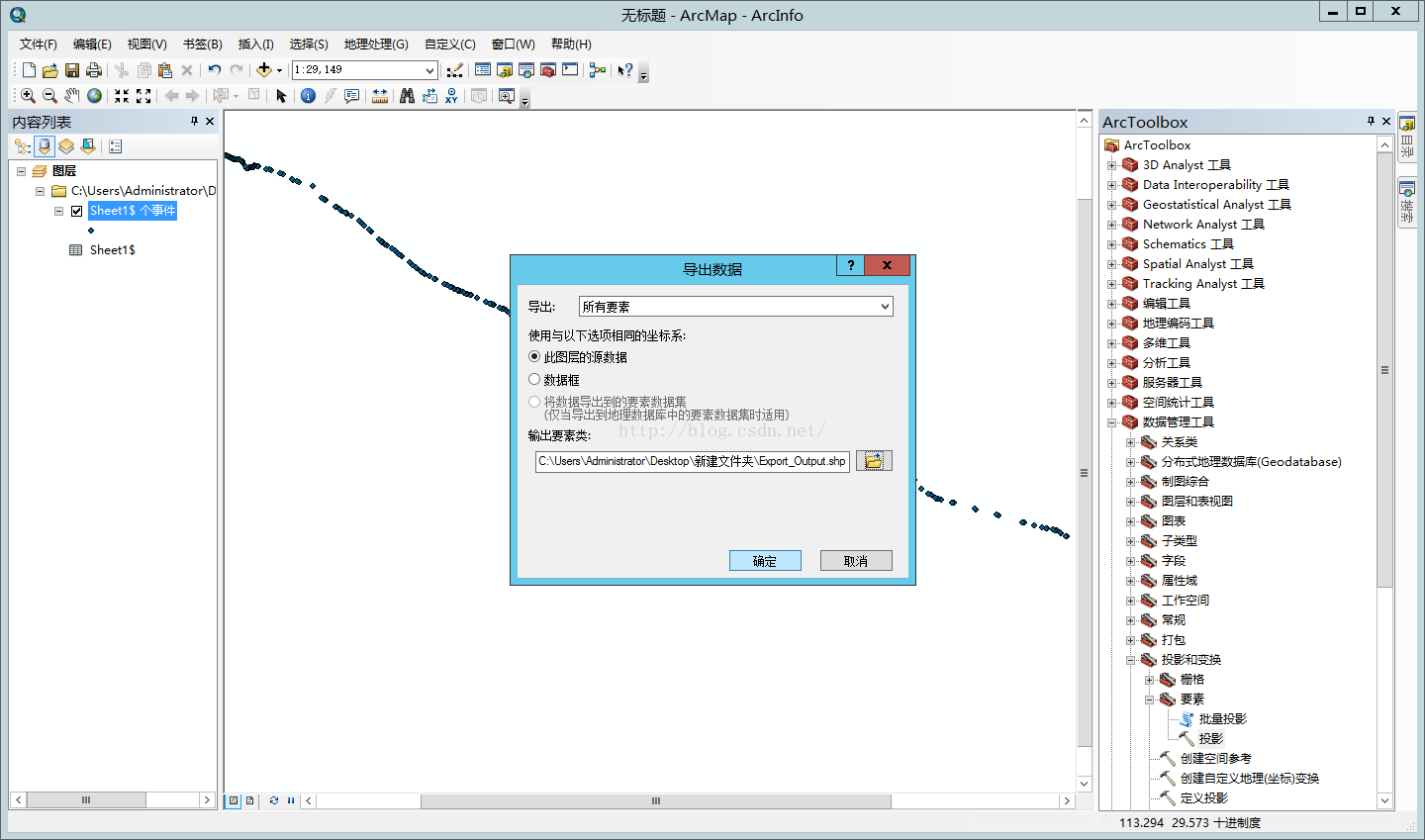Open the Find binoculars tool
This screenshot has width=1425, height=840.
tap(407, 96)
